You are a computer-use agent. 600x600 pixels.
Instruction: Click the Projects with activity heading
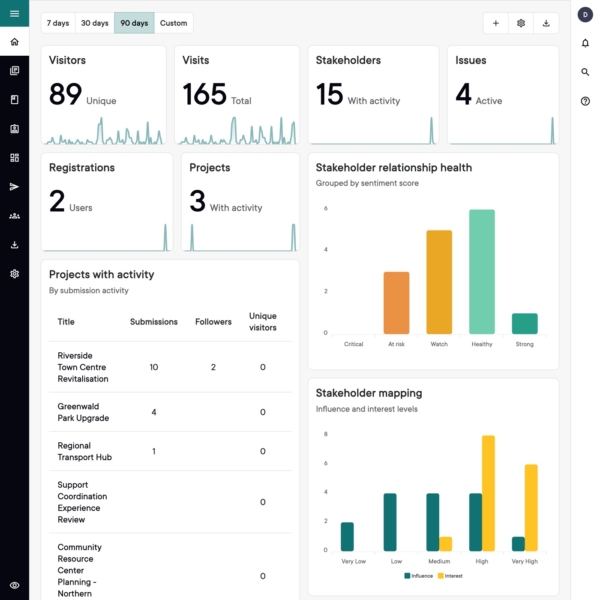click(x=101, y=274)
